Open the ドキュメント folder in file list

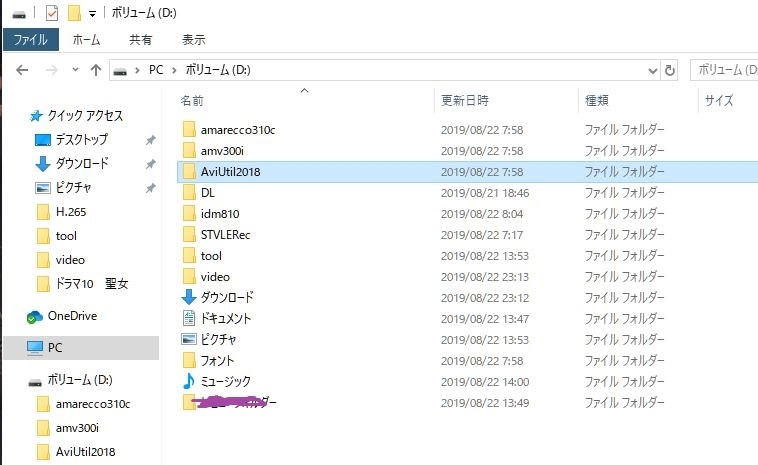pyautogui.click(x=217, y=319)
